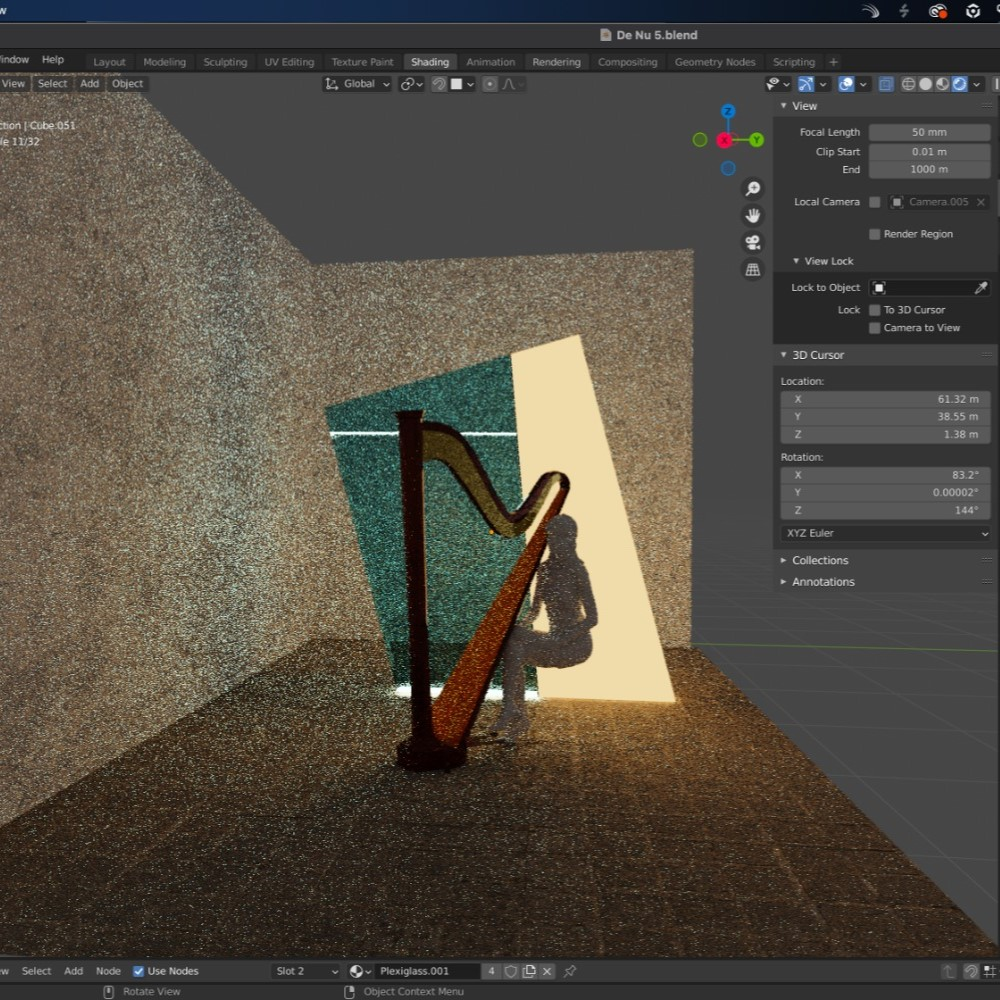1000x1000 pixels.
Task: Enable the Render Region checkbox
Action: 875,234
